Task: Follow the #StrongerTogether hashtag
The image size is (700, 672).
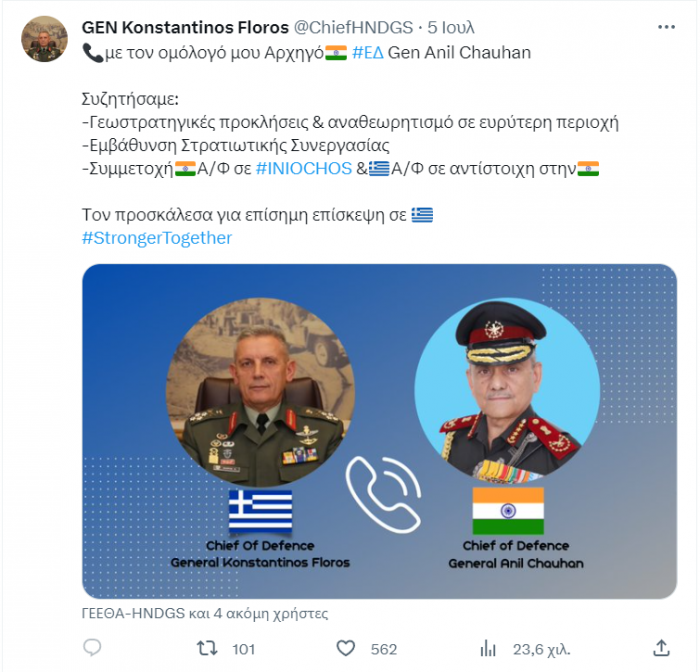Action: click(x=157, y=238)
